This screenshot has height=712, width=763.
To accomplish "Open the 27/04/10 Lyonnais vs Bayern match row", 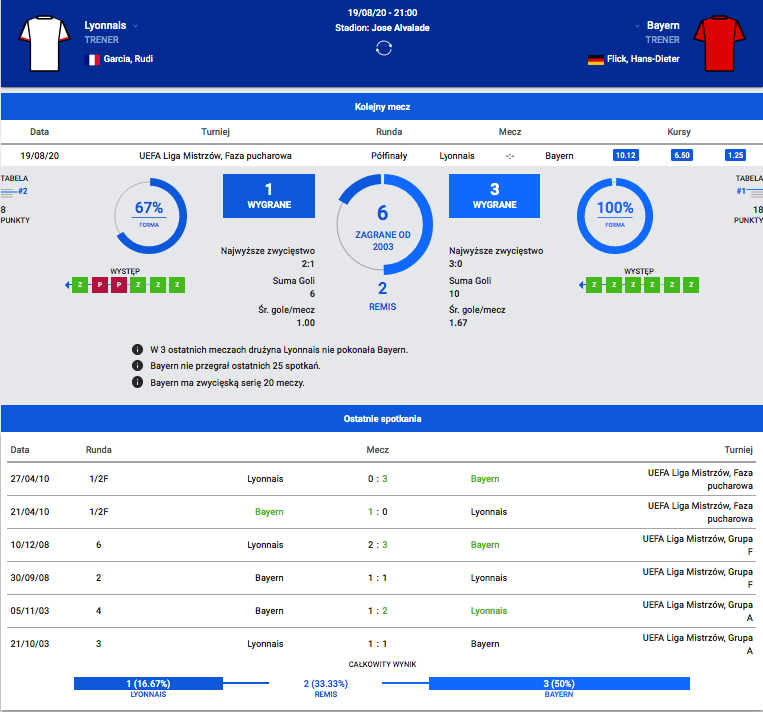I will click(381, 479).
